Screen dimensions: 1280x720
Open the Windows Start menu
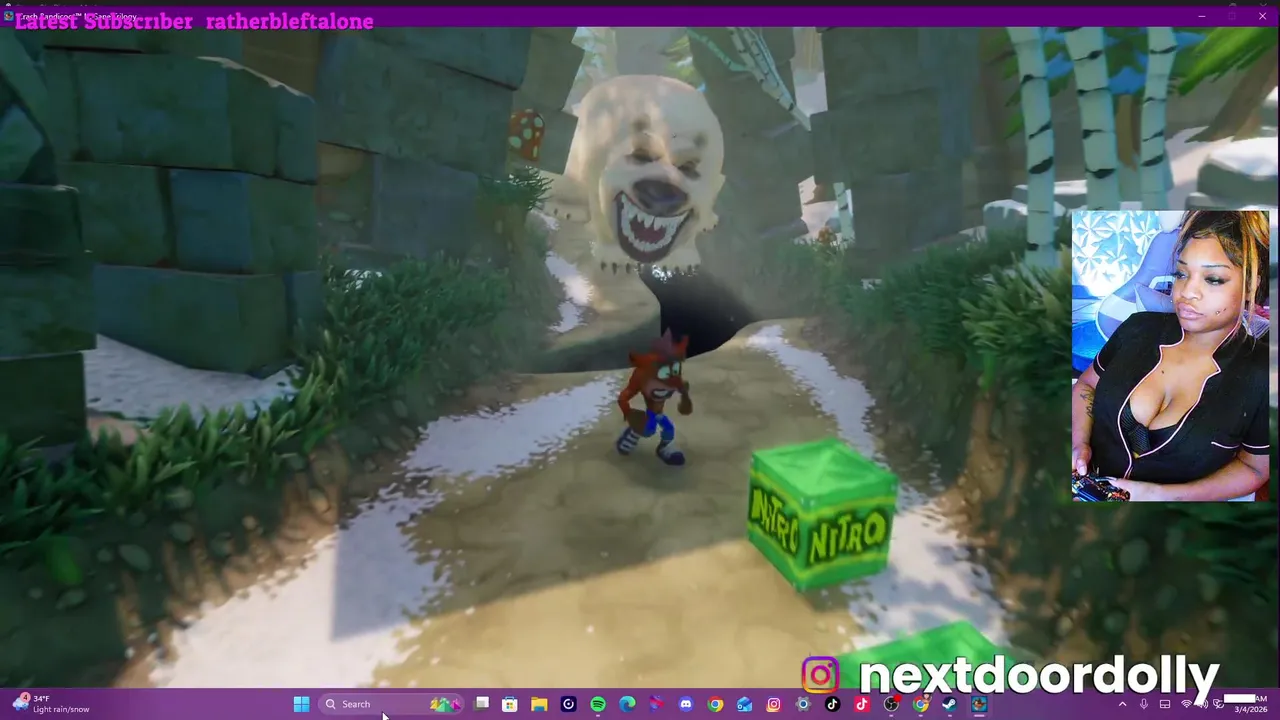[301, 704]
